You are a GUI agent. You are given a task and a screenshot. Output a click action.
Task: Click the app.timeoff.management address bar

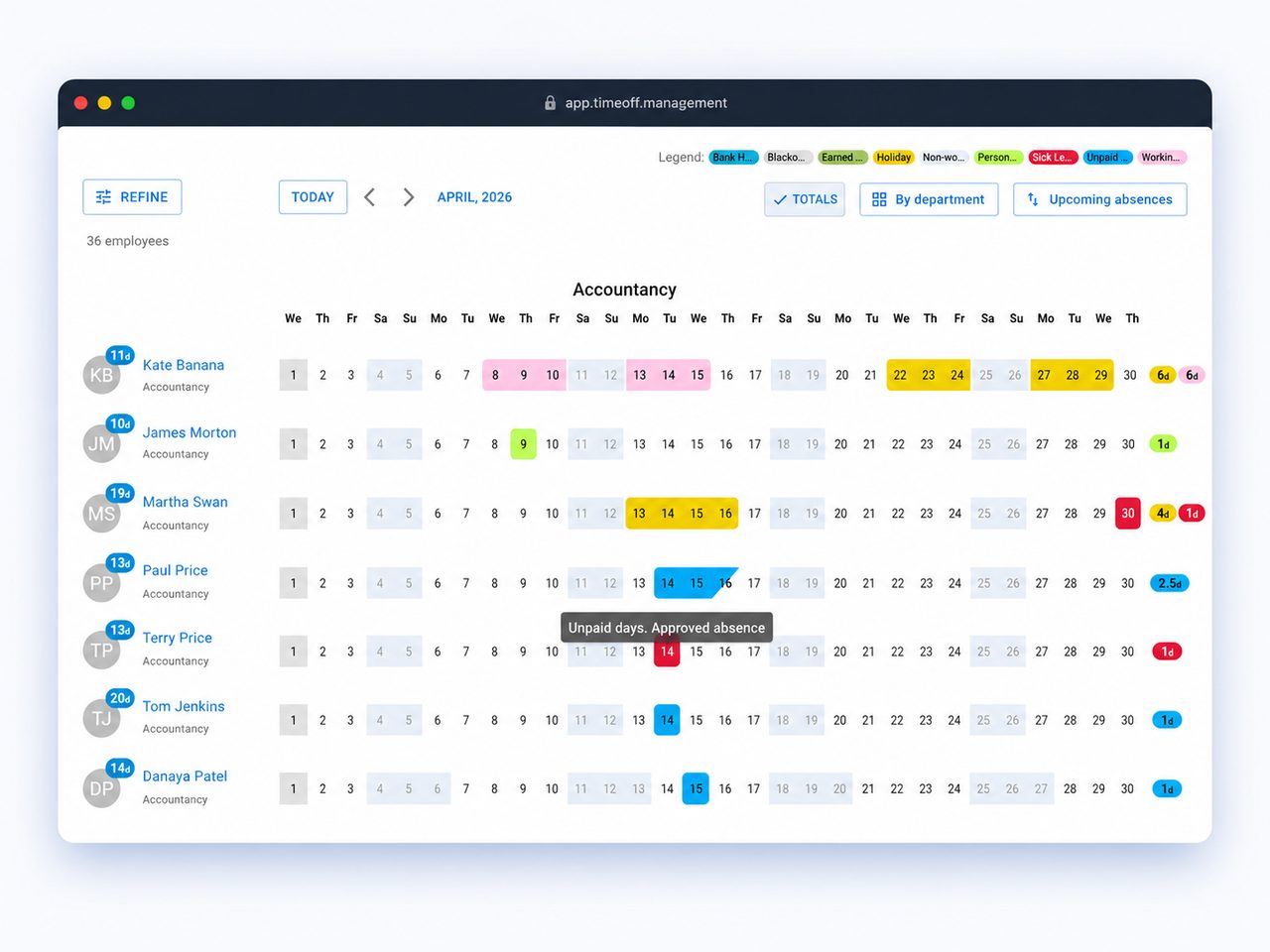point(646,102)
